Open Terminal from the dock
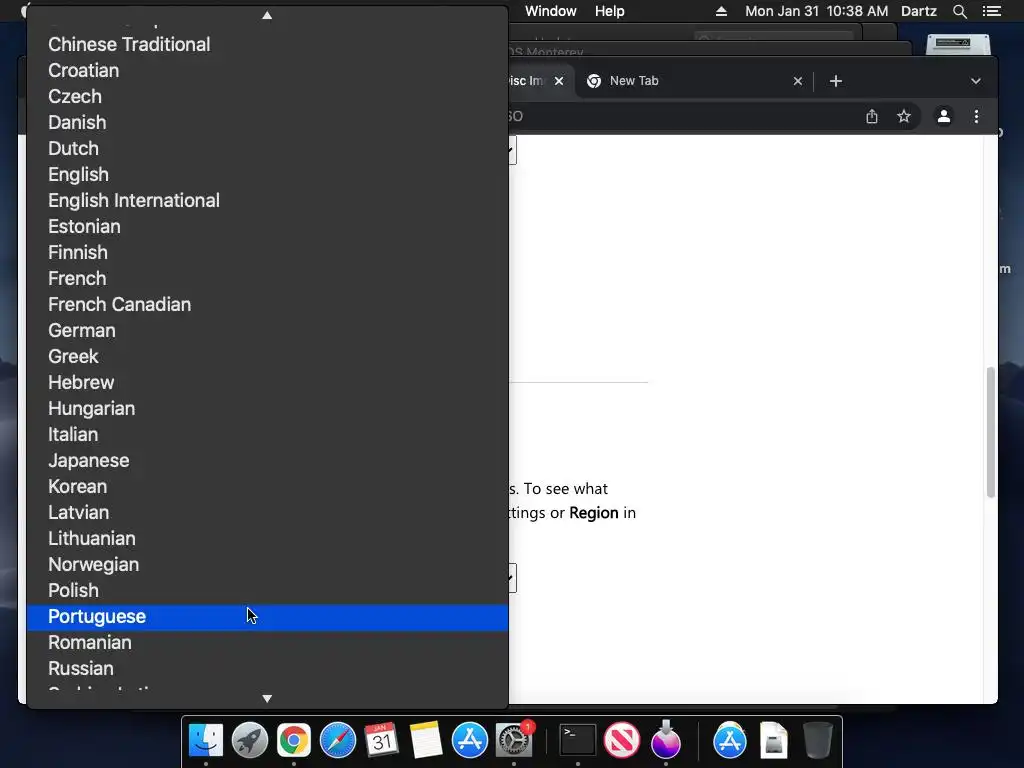1024x768 pixels. pos(578,740)
